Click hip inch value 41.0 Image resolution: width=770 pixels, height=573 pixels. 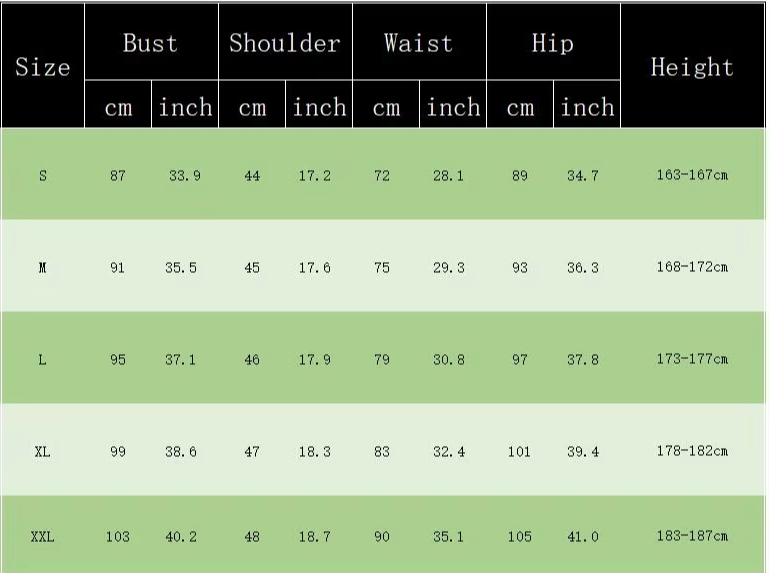coord(583,537)
